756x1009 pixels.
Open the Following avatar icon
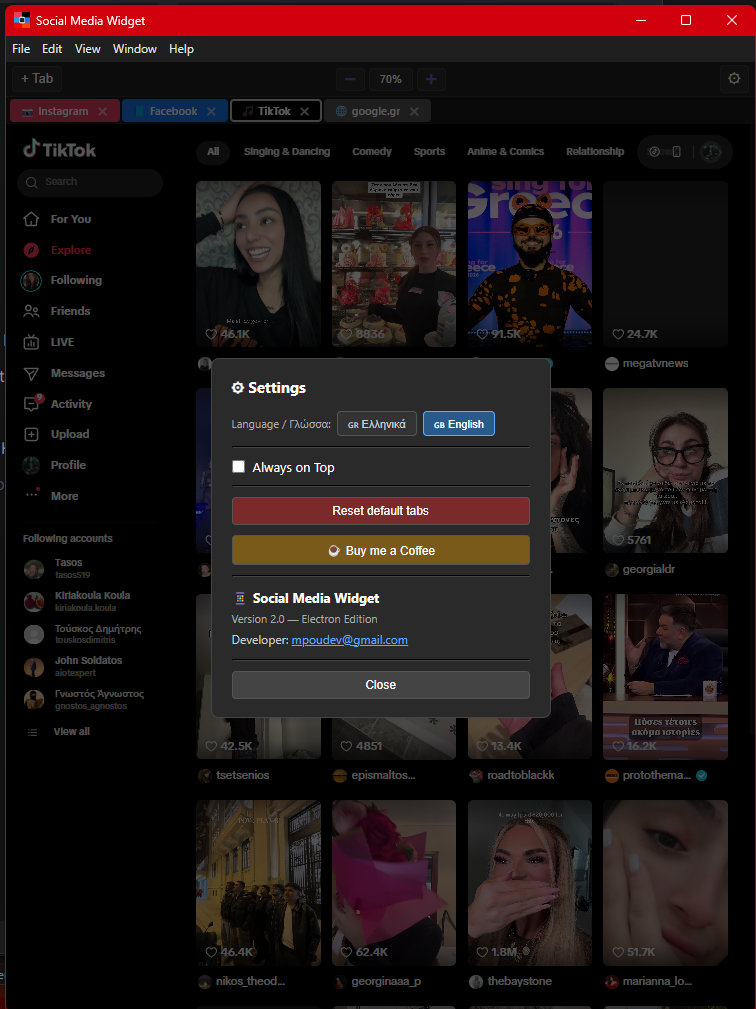point(31,281)
